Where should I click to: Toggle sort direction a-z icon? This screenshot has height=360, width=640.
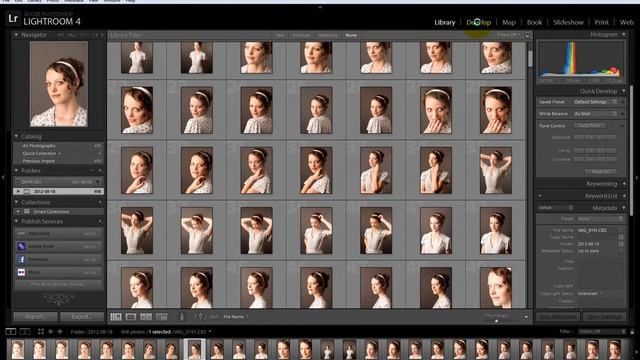pos(200,317)
